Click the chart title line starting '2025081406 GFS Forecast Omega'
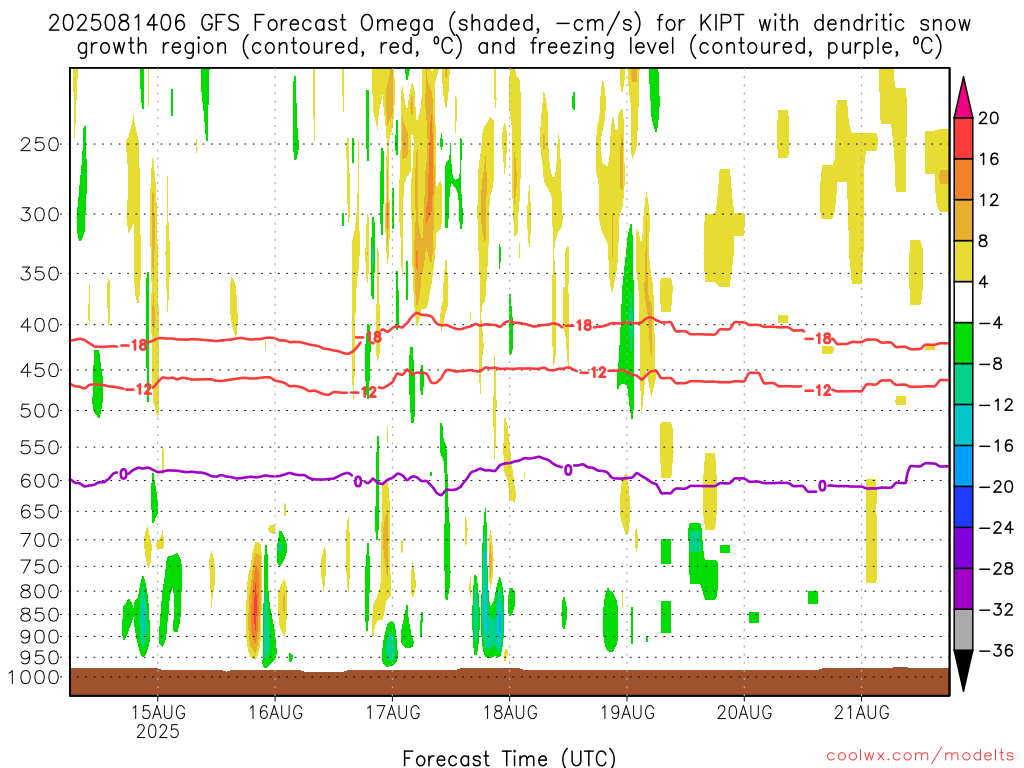This screenshot has height=768, width=1024. click(509, 24)
